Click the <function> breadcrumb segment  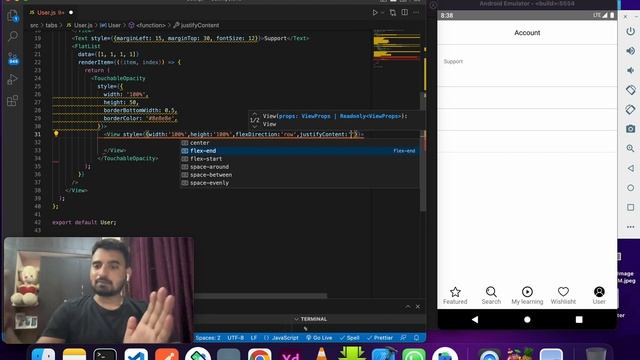pos(147,25)
